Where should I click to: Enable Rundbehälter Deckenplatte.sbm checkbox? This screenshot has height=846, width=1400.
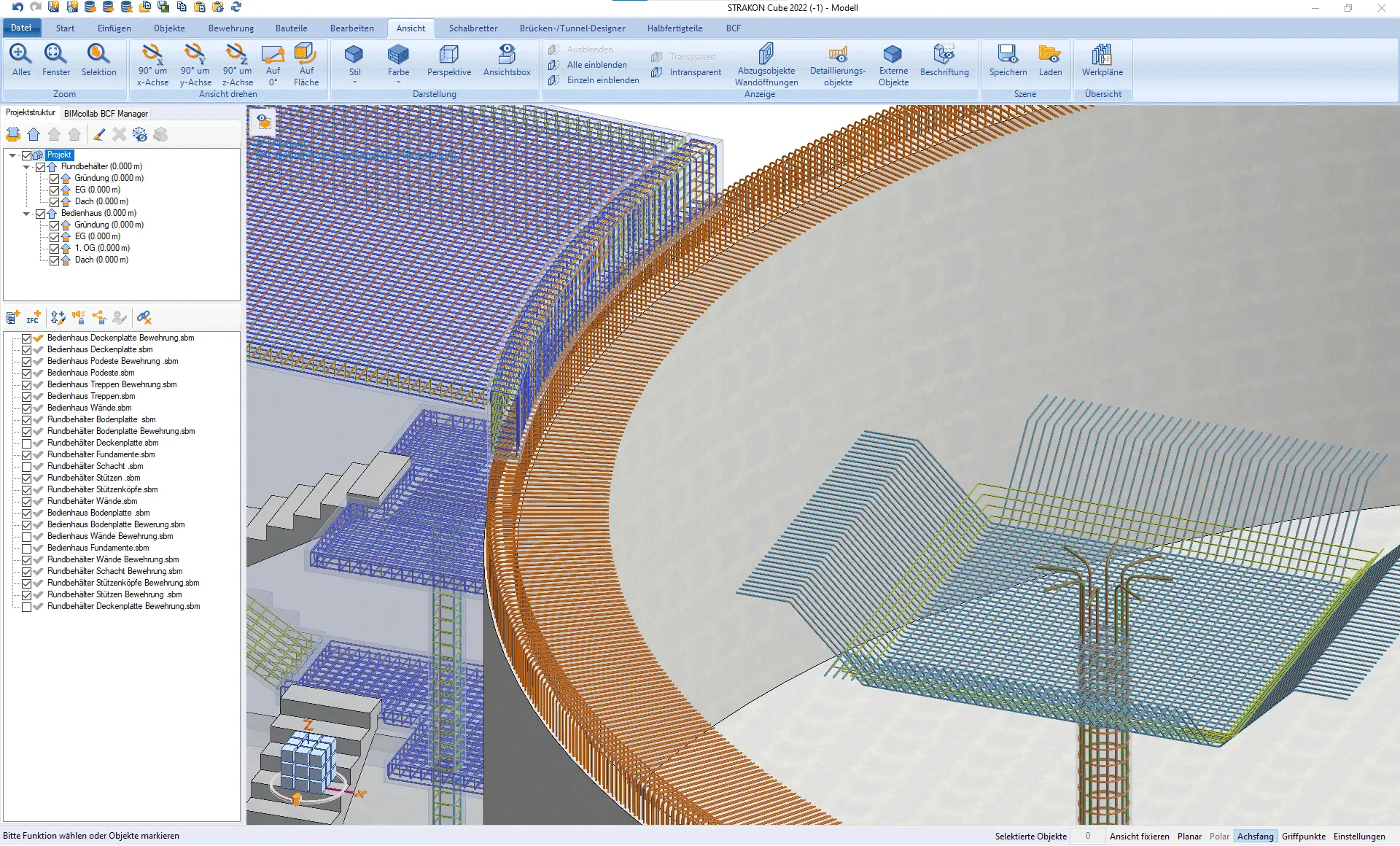pos(27,443)
